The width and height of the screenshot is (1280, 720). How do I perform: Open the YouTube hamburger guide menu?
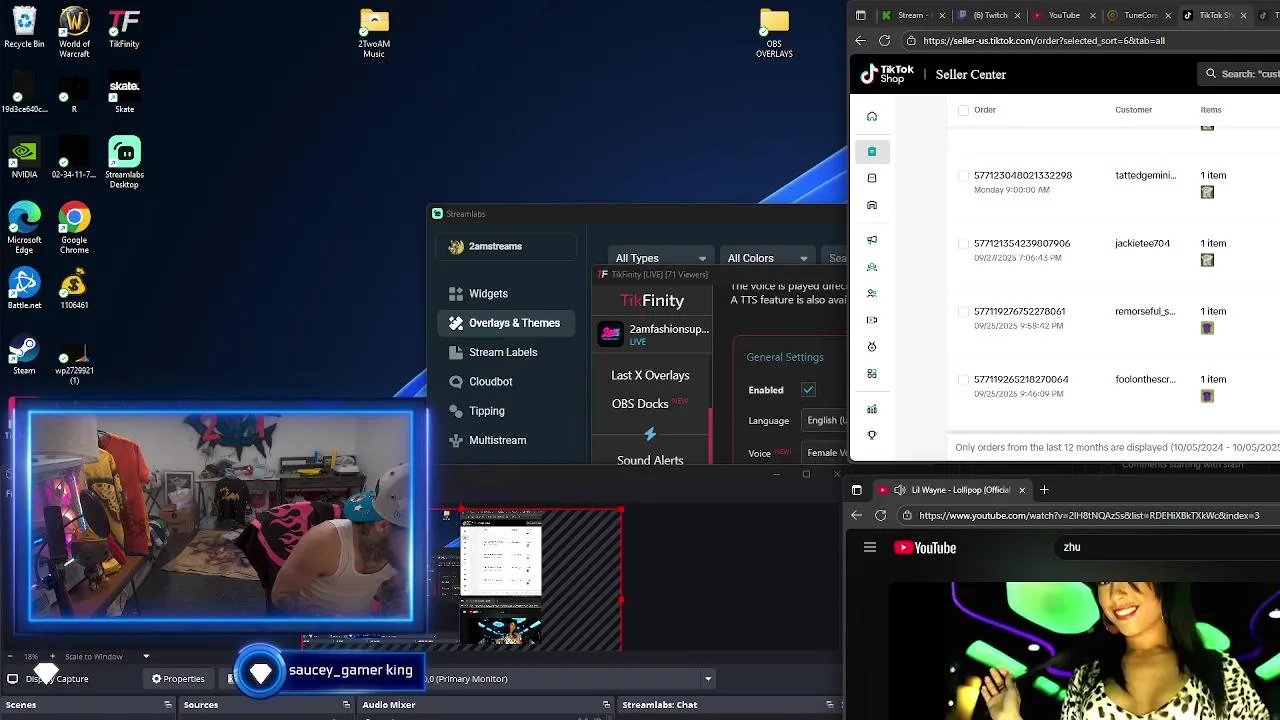coord(870,547)
